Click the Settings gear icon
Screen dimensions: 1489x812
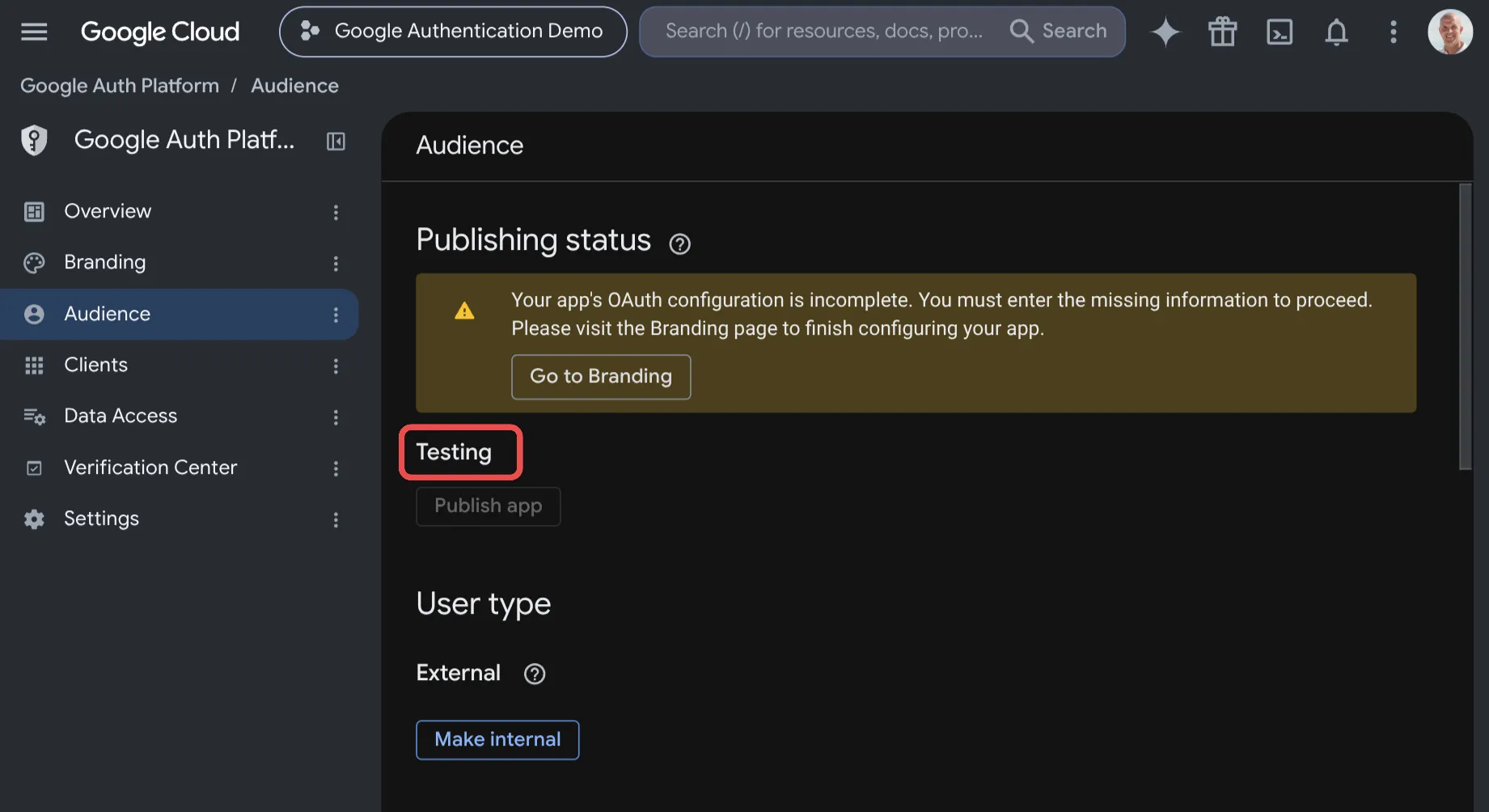click(34, 519)
